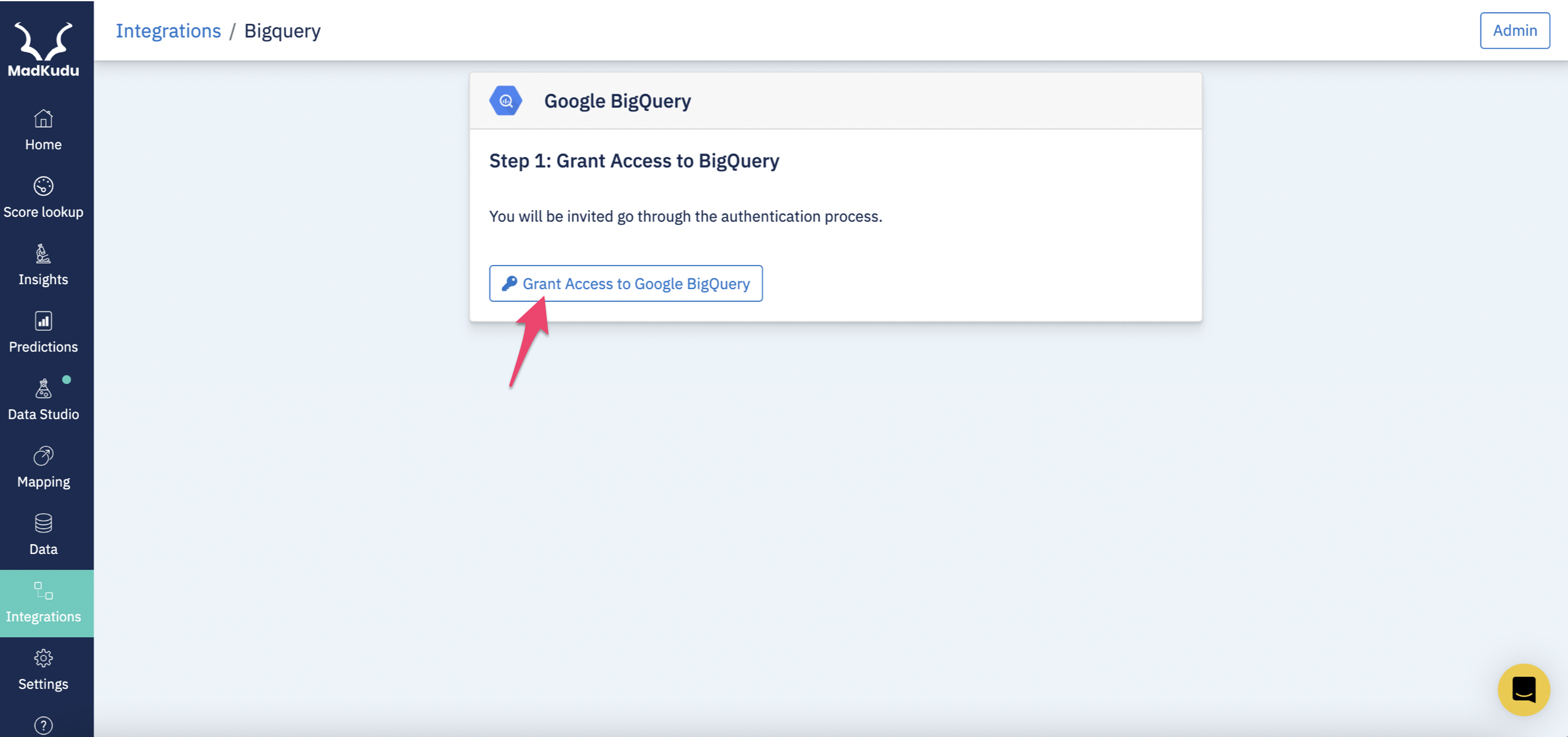This screenshot has height=737, width=1568.
Task: Open Data Studio flask icon
Action: [x=43, y=388]
